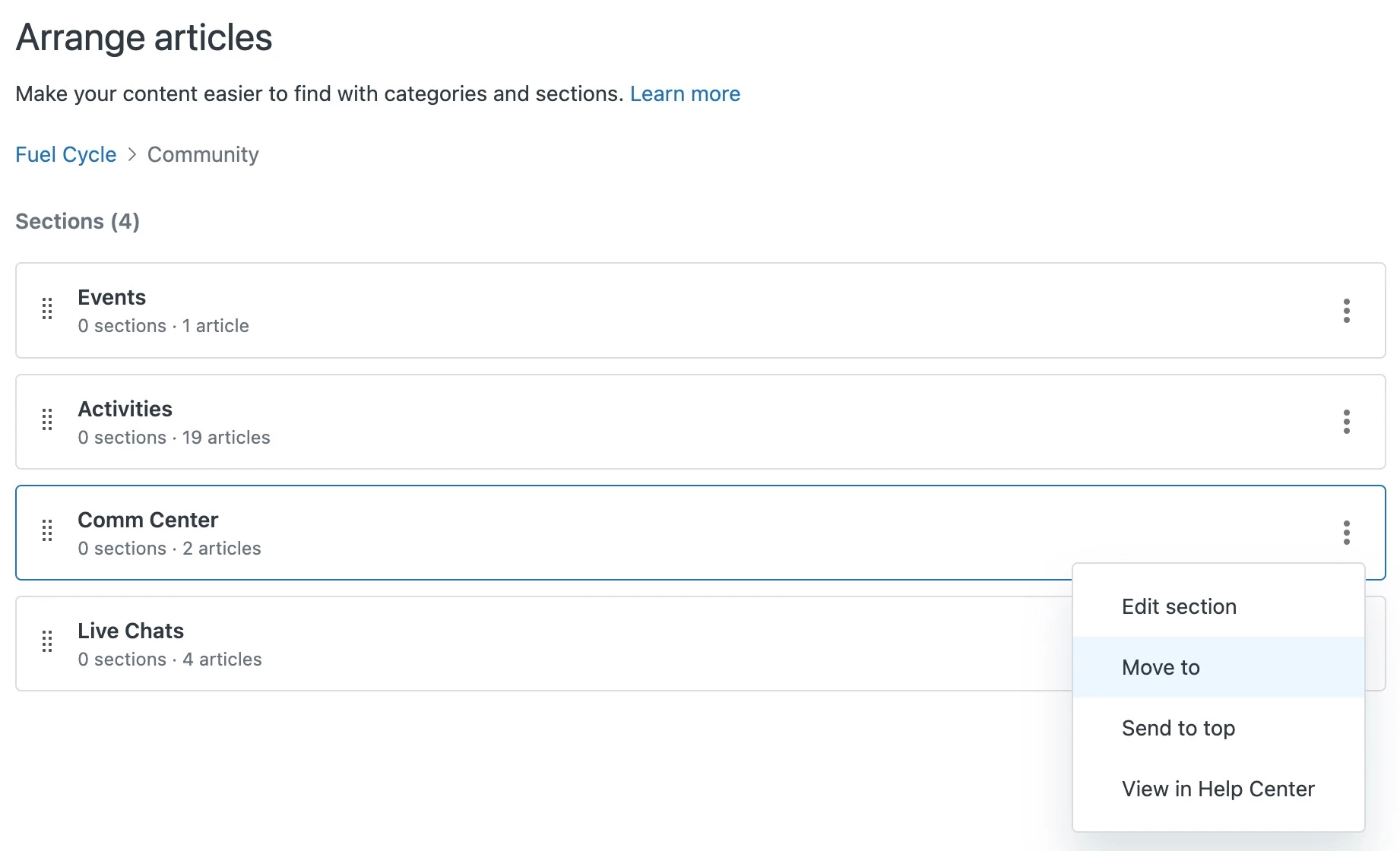
Task: Open the Comm Center section title
Action: (148, 520)
